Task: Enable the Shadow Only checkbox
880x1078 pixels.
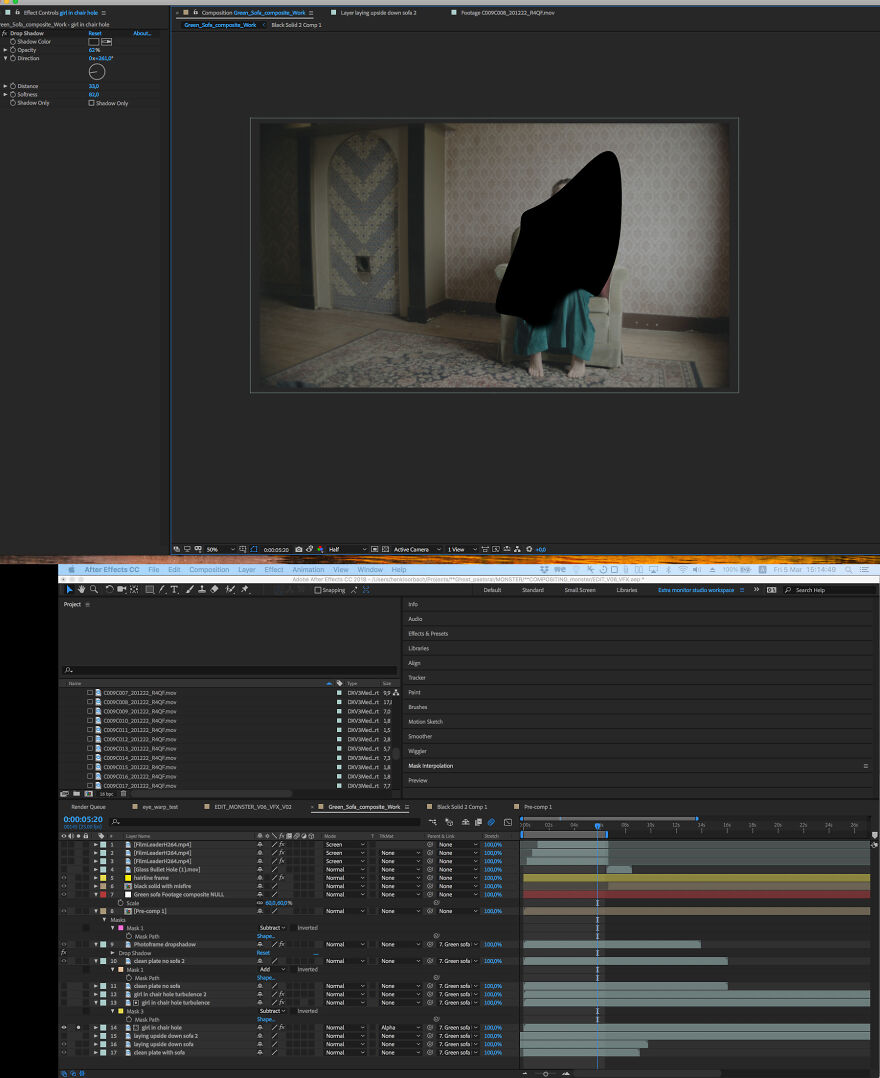Action: pos(92,103)
